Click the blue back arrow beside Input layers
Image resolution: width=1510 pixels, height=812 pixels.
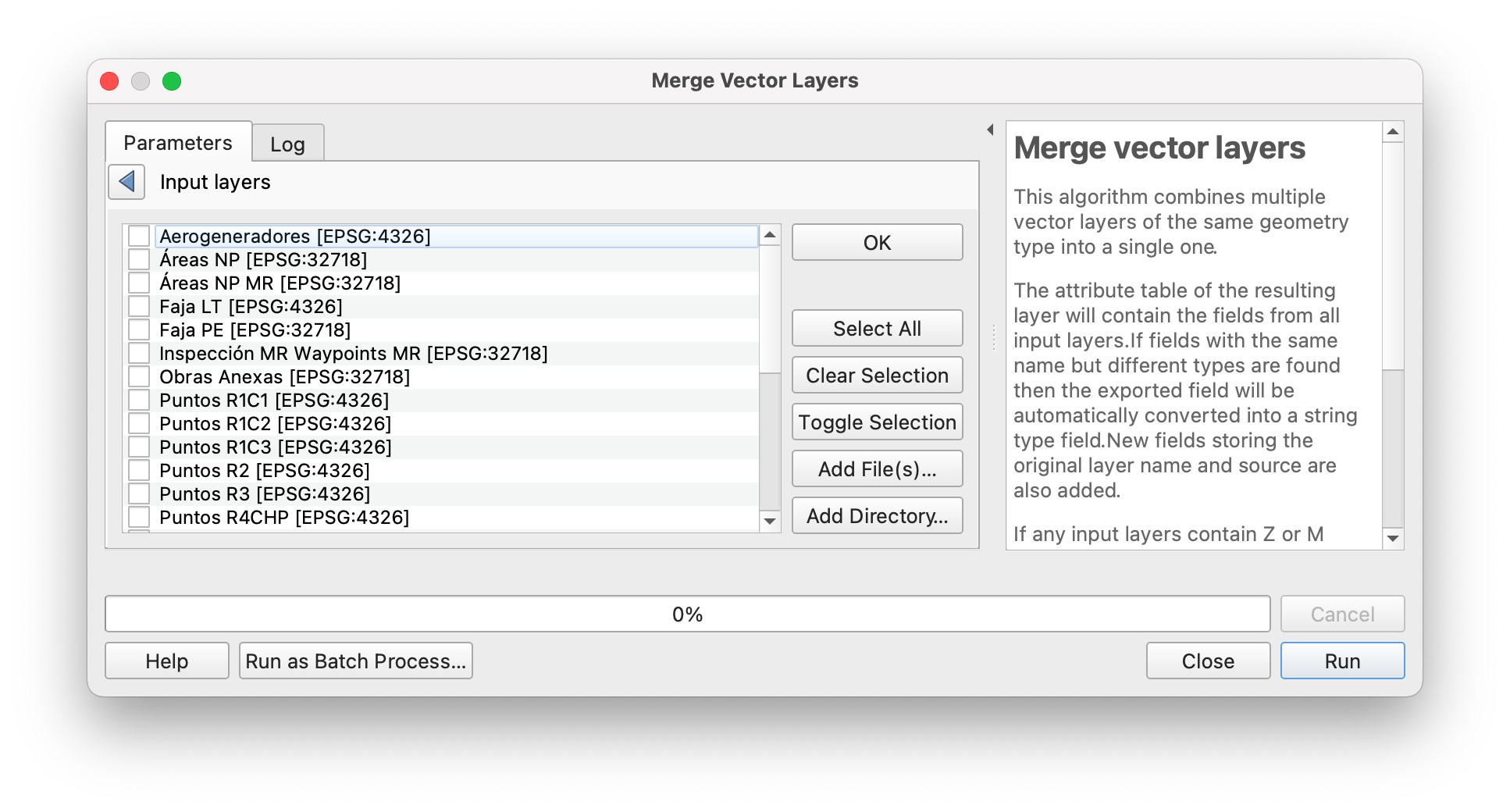[126, 182]
